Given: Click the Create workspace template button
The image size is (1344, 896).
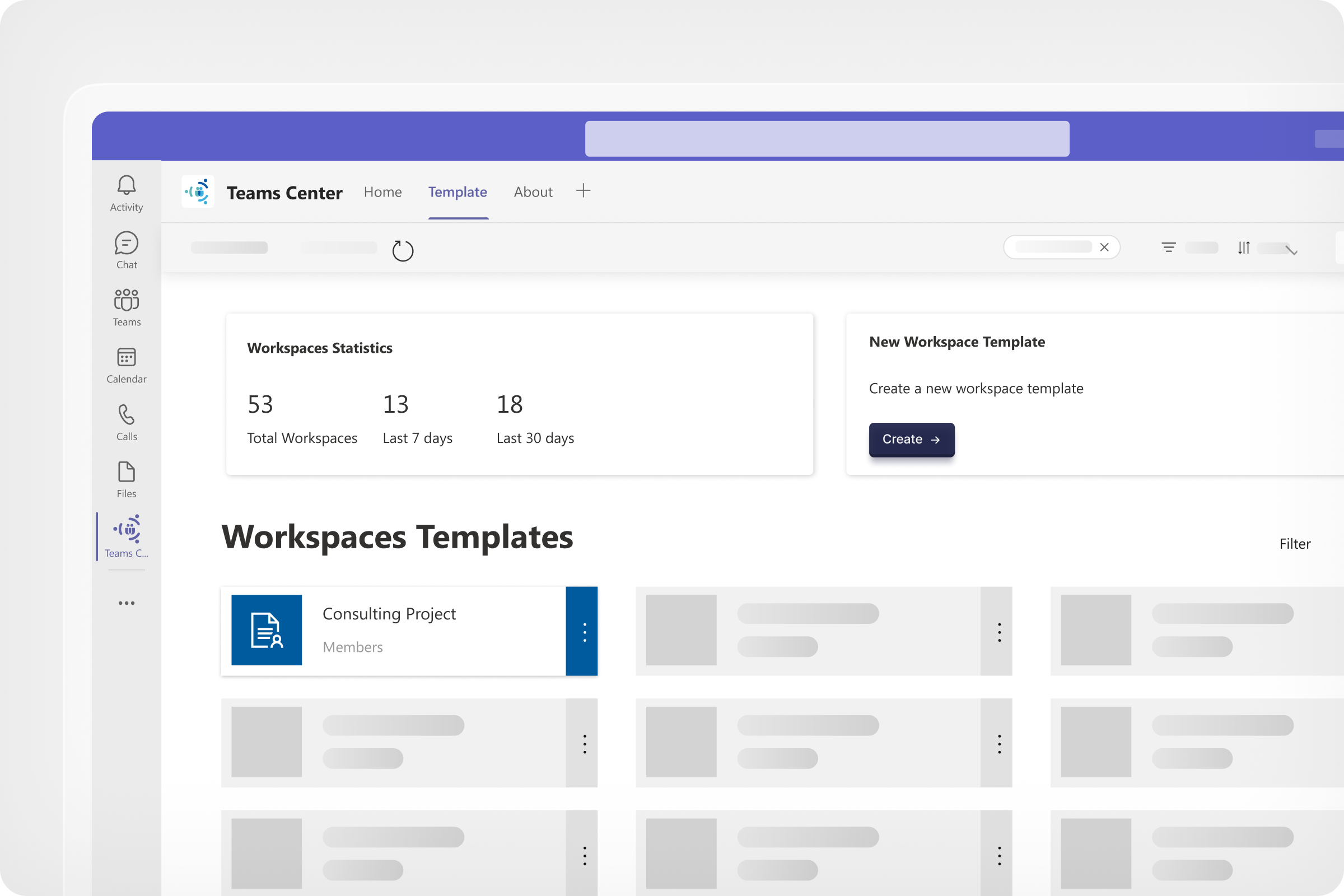Looking at the screenshot, I should (911, 439).
